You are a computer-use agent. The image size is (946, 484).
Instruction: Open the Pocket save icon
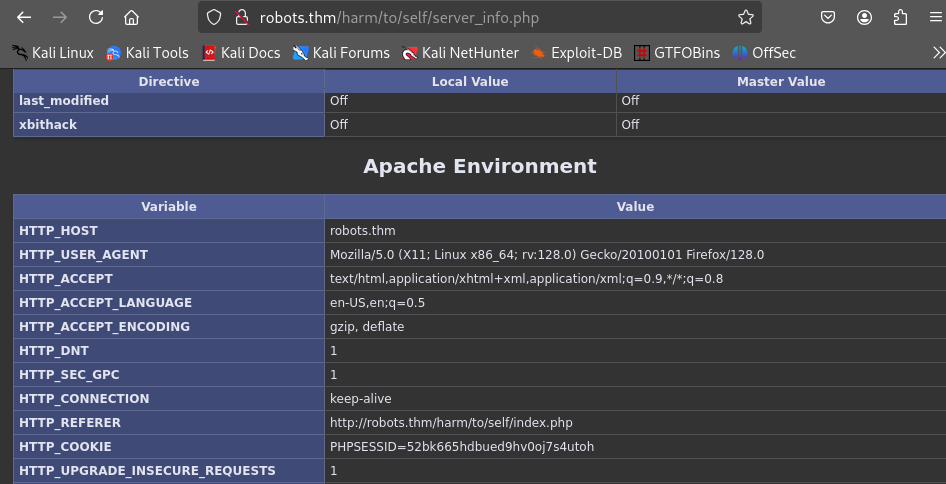click(828, 17)
